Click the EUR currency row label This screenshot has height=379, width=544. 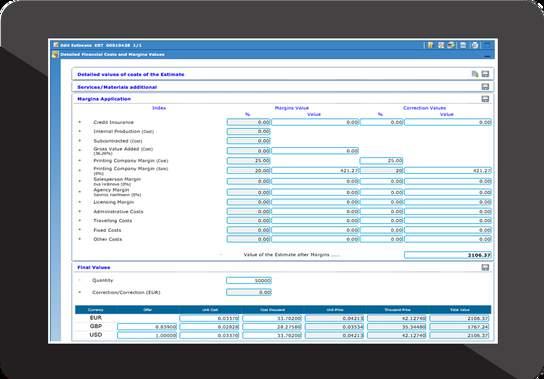[96, 318]
